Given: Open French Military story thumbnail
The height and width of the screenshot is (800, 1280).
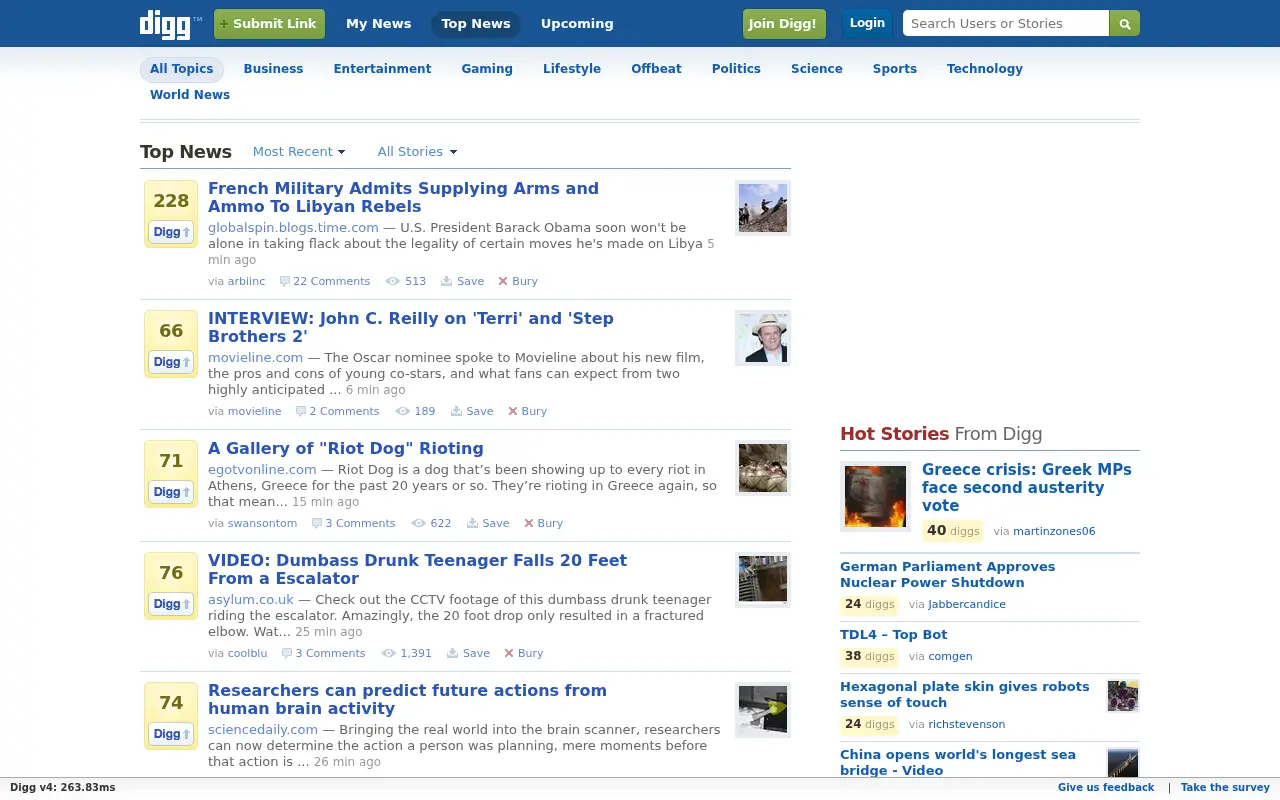Looking at the screenshot, I should point(763,208).
